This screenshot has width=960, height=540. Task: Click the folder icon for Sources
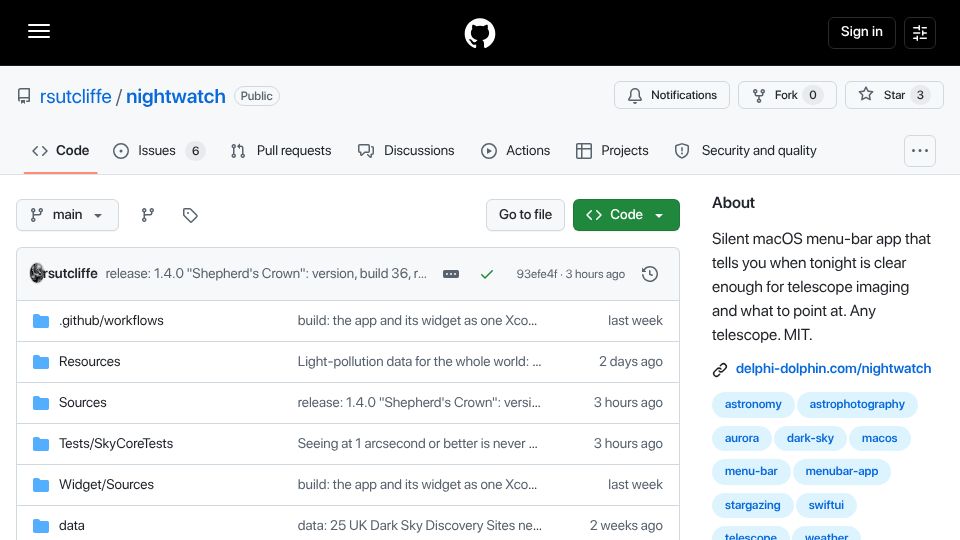point(41,403)
